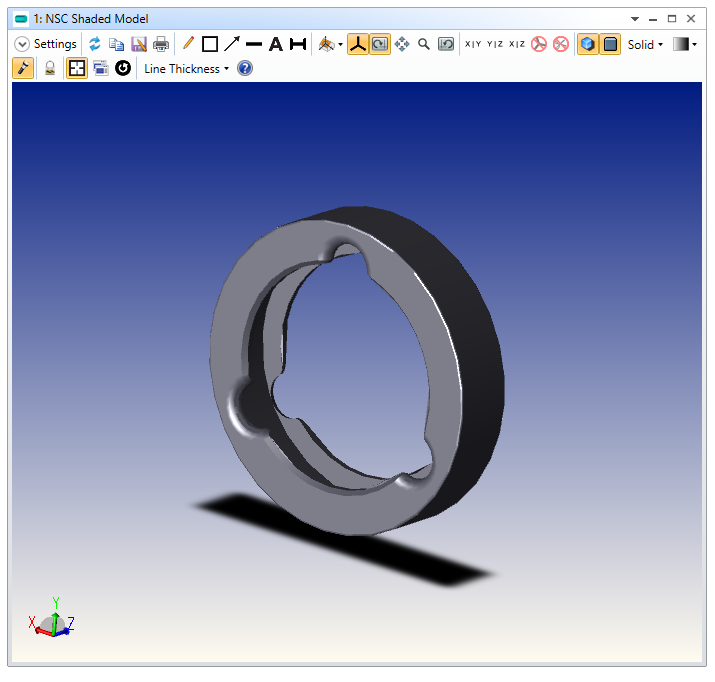Click the refresh/update view icon
The height and width of the screenshot is (682, 715).
click(x=95, y=44)
